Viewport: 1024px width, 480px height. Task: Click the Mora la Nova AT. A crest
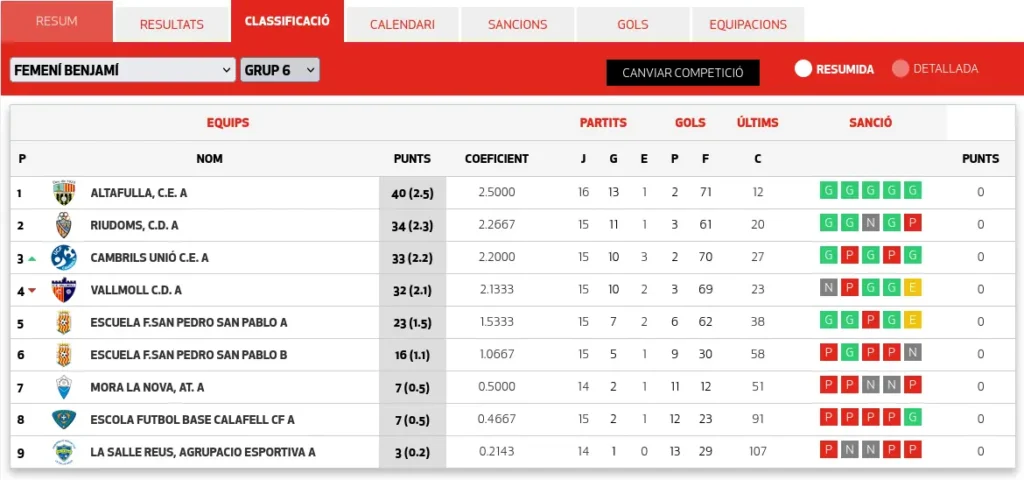(64, 387)
